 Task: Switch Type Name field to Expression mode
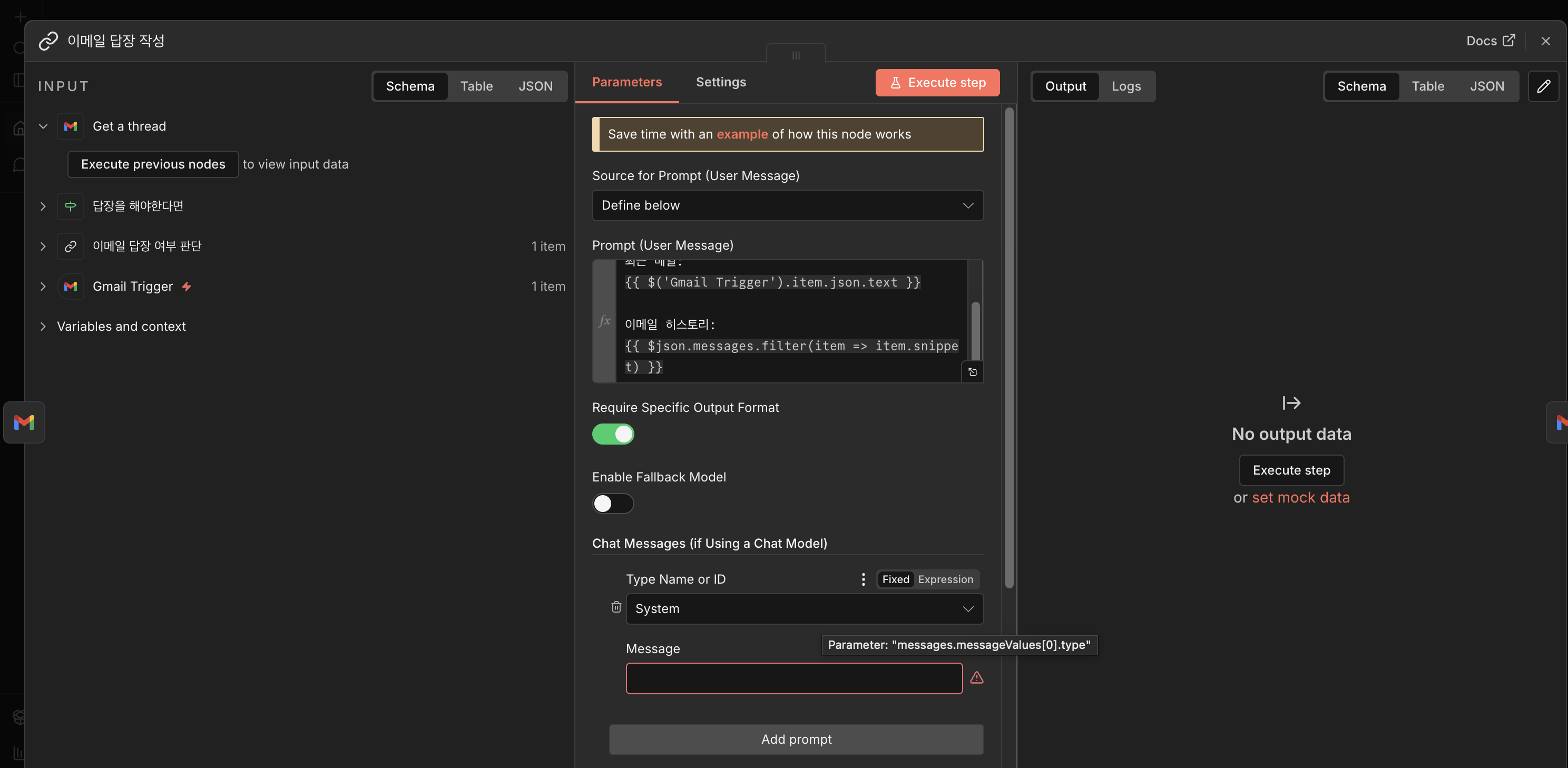945,579
